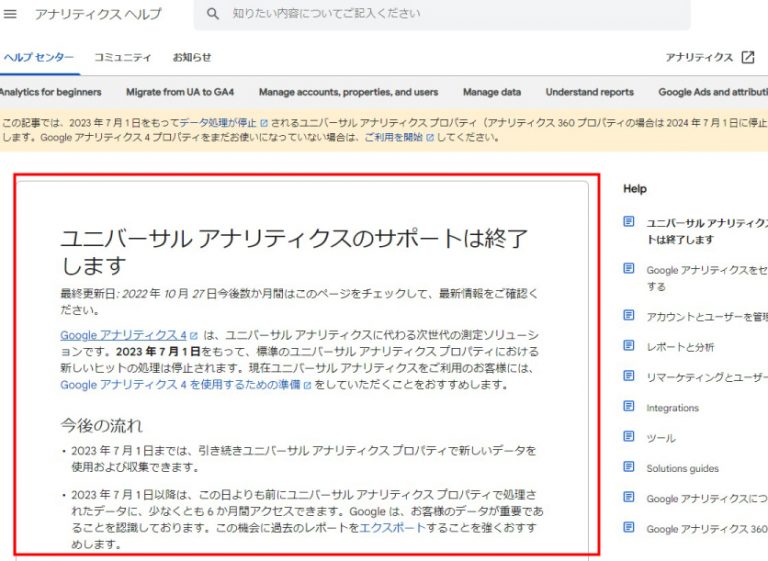Click the 今後の流れ subheading
Viewport: 768px width, 561px height.
tap(101, 425)
